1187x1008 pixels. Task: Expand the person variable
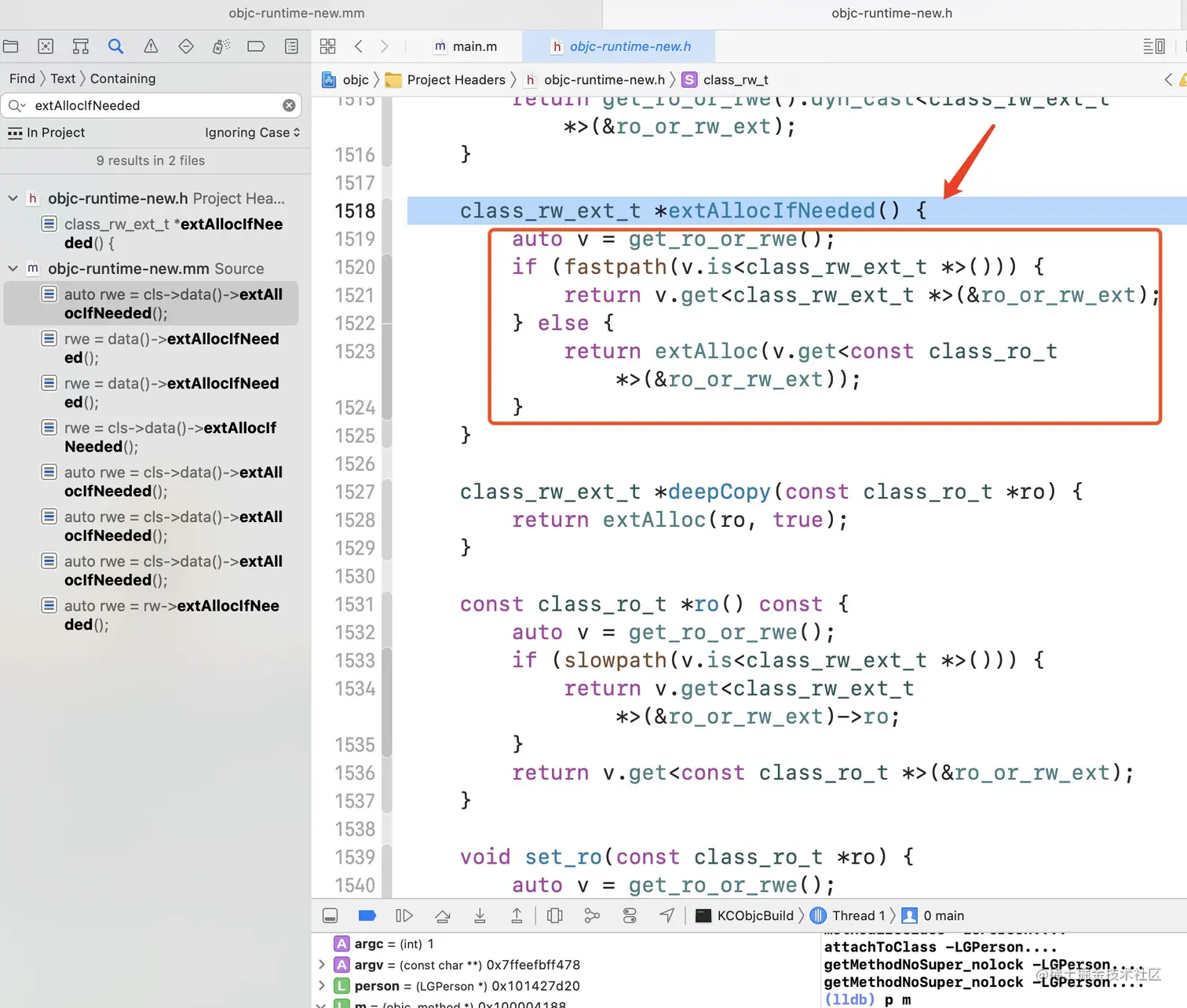point(321,986)
